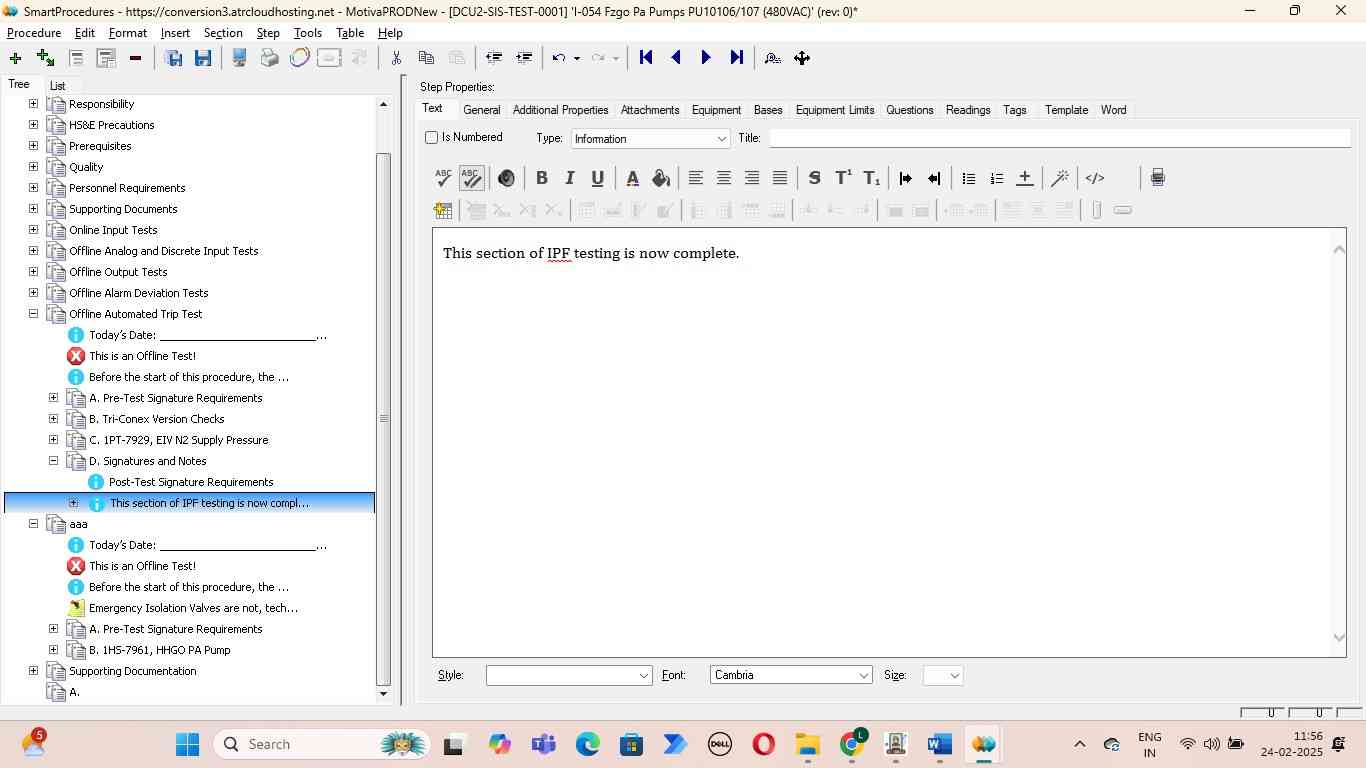1366x768 pixels.
Task: Click the HTML source code icon
Action: point(1095,178)
